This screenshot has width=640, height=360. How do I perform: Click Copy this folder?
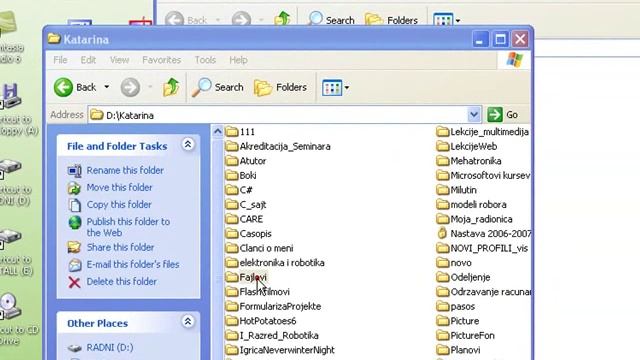coord(119,204)
